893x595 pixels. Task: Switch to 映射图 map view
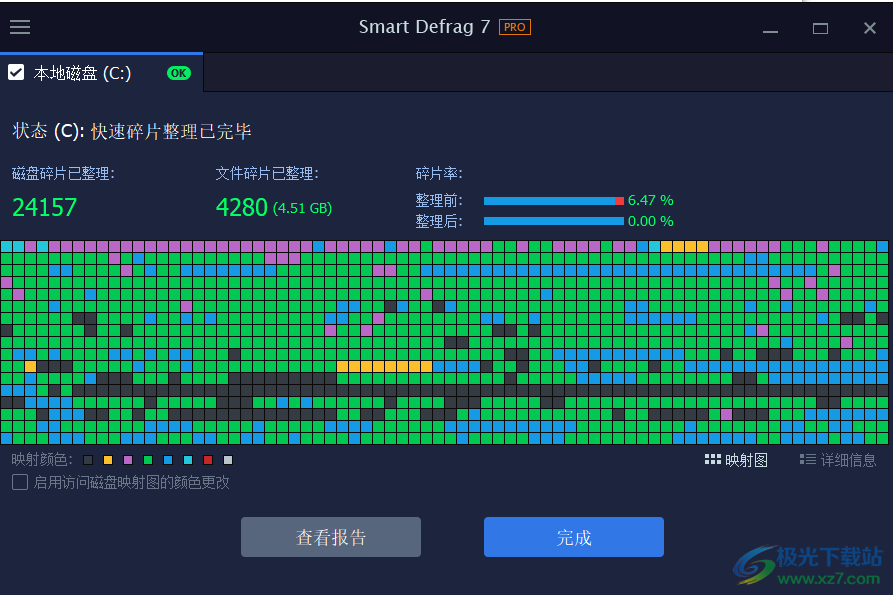[736, 459]
